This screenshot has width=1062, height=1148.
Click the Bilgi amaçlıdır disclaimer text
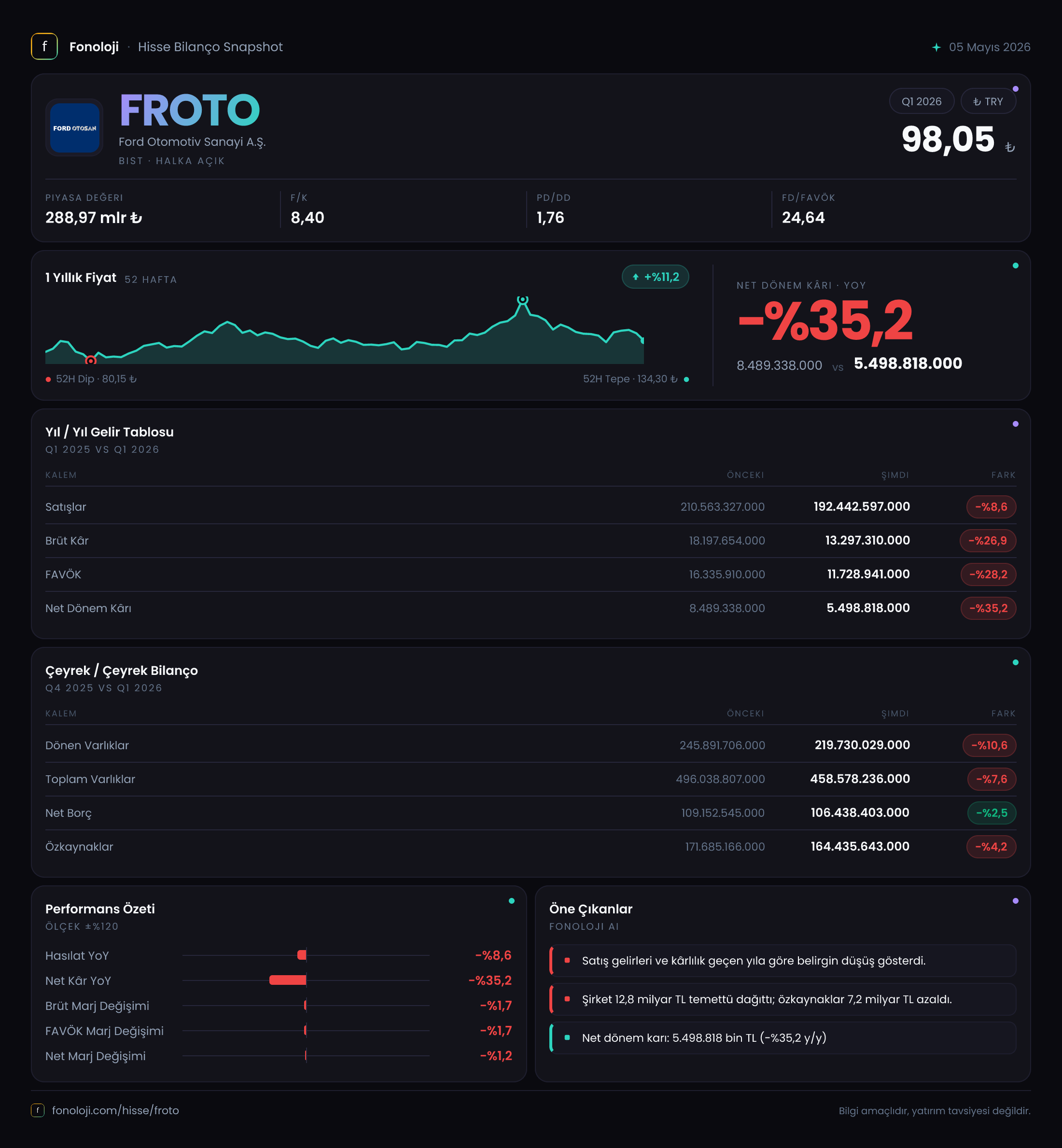[935, 1111]
